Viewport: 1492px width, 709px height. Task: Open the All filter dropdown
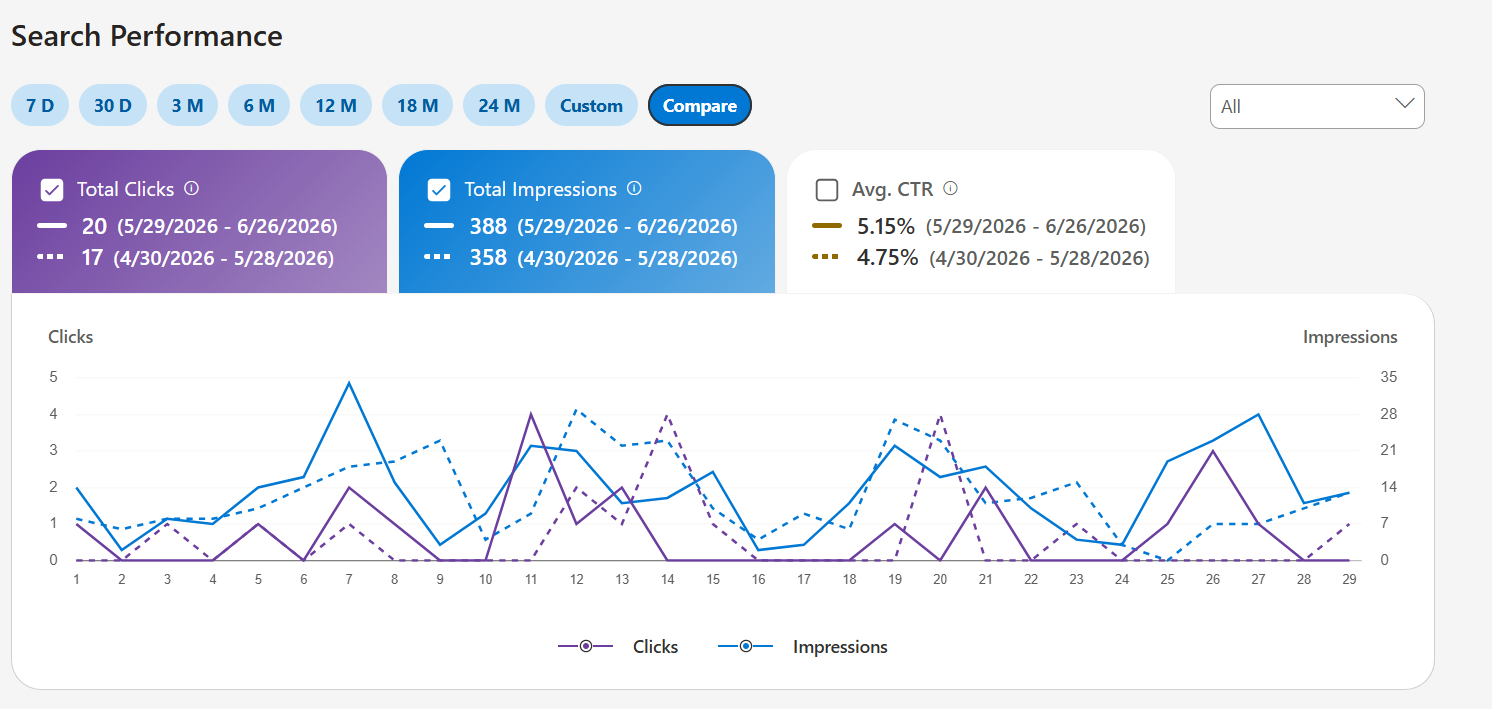(x=1317, y=106)
